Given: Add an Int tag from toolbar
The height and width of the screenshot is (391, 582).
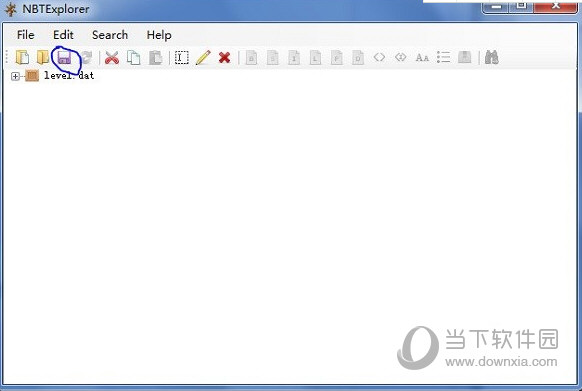Looking at the screenshot, I should pyautogui.click(x=294, y=58).
